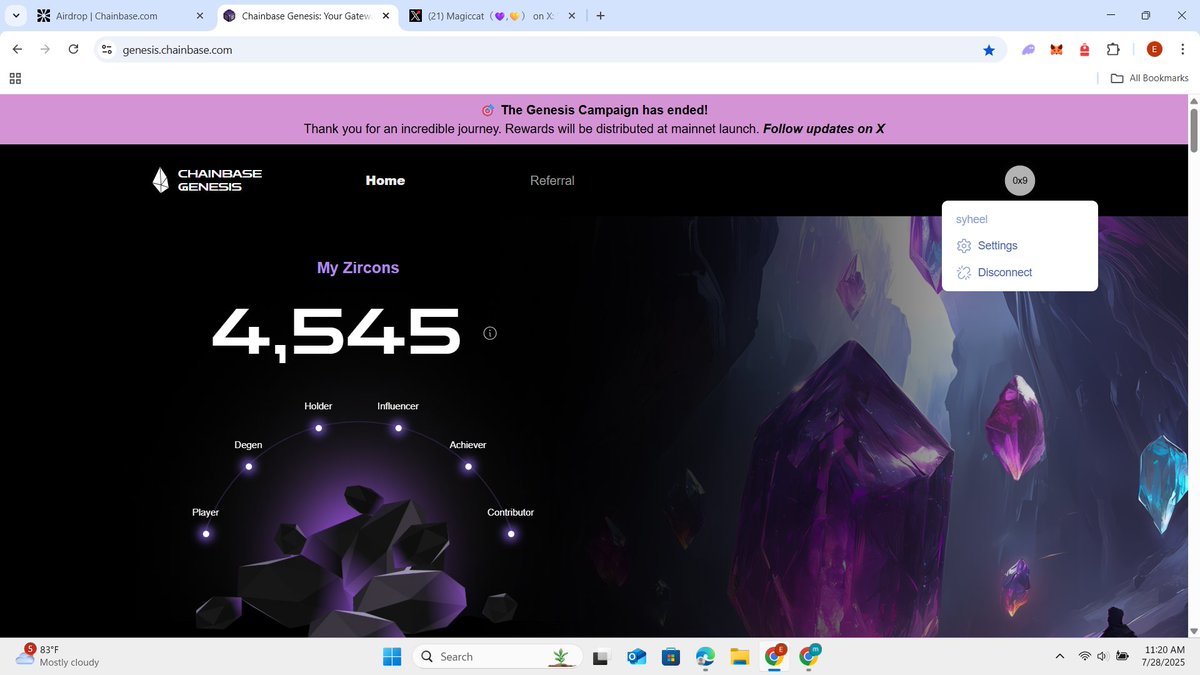Image resolution: width=1200 pixels, height=675 pixels.
Task: Open Outlook from the taskbar
Action: 635,657
